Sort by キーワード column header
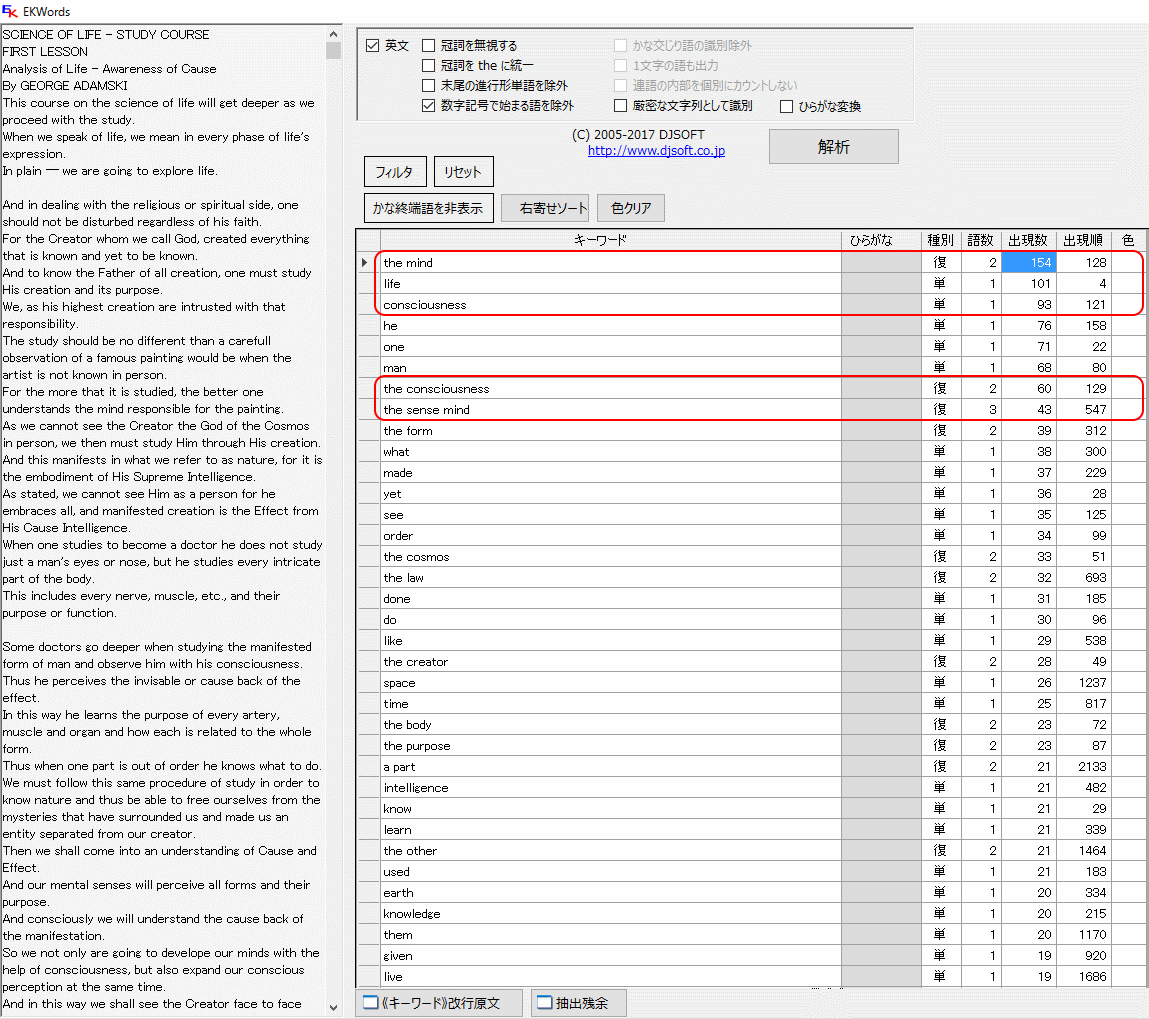1149x1019 pixels. (x=610, y=240)
